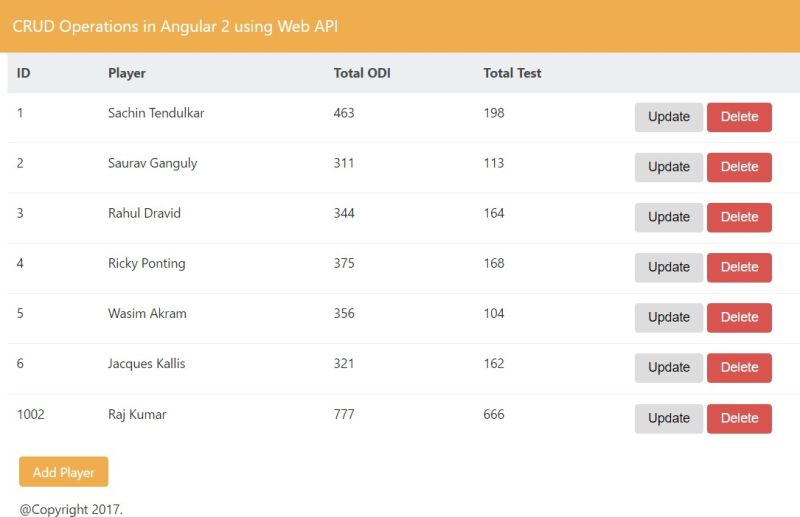This screenshot has width=800, height=517.
Task: Delete the Sachin Tendulkar row
Action: pyautogui.click(x=739, y=117)
